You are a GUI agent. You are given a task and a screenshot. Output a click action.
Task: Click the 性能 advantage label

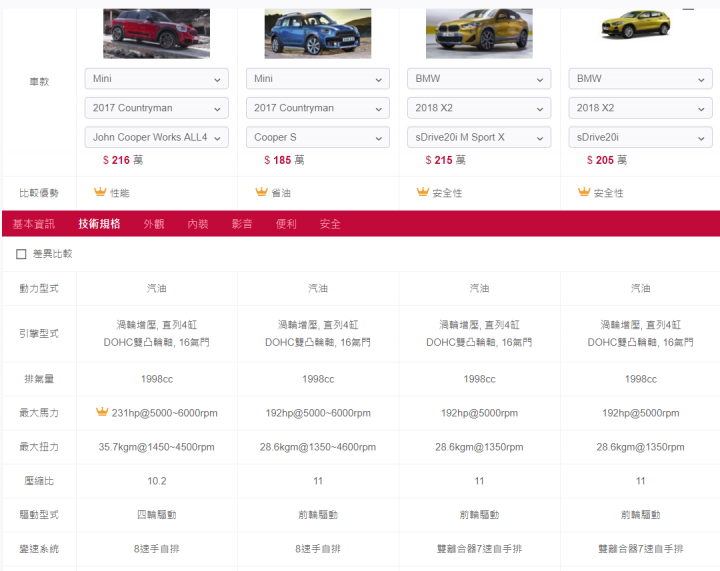[120, 193]
